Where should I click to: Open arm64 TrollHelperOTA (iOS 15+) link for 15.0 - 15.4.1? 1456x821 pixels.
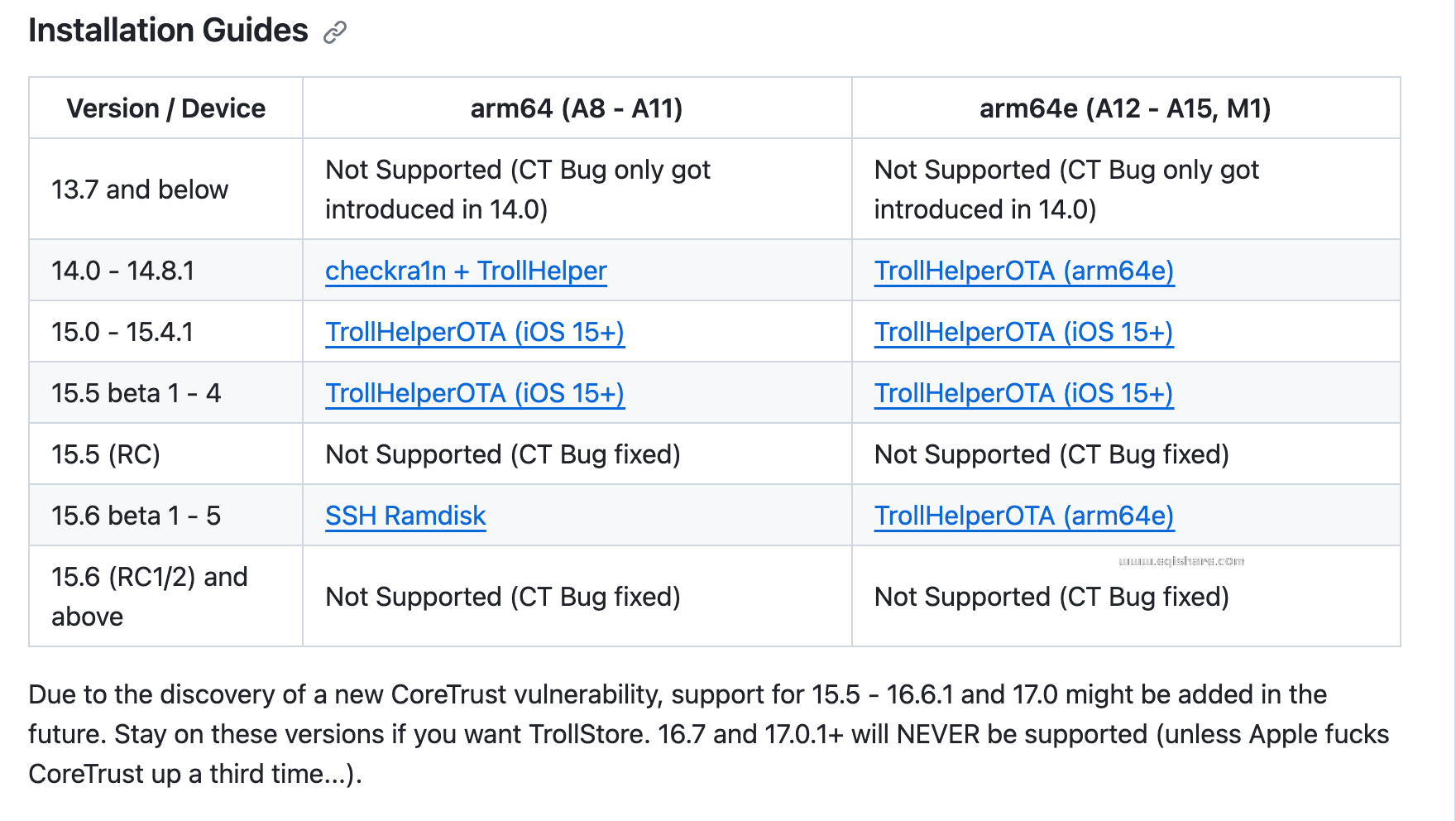pos(474,332)
